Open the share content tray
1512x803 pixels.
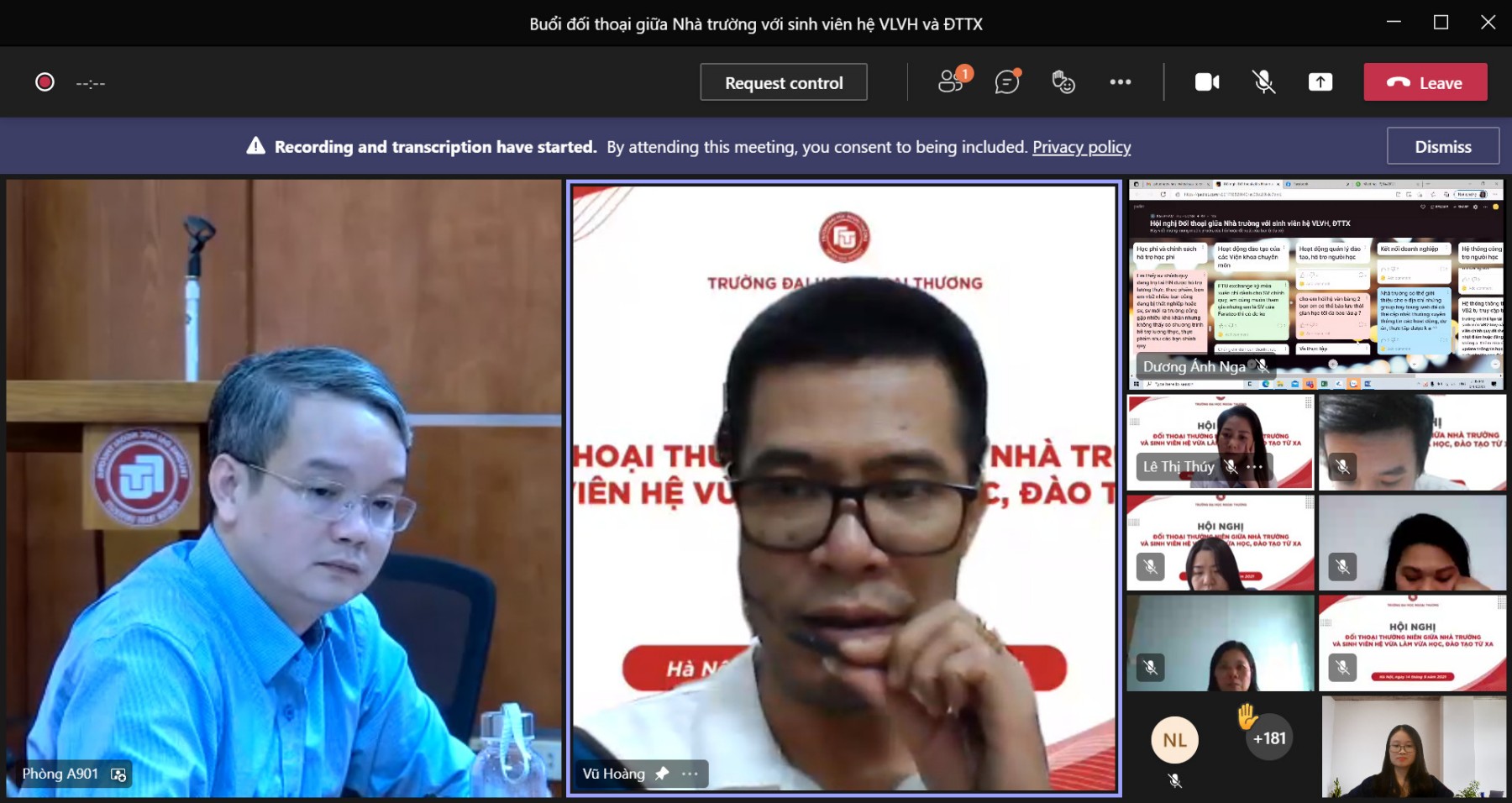coord(1320,82)
